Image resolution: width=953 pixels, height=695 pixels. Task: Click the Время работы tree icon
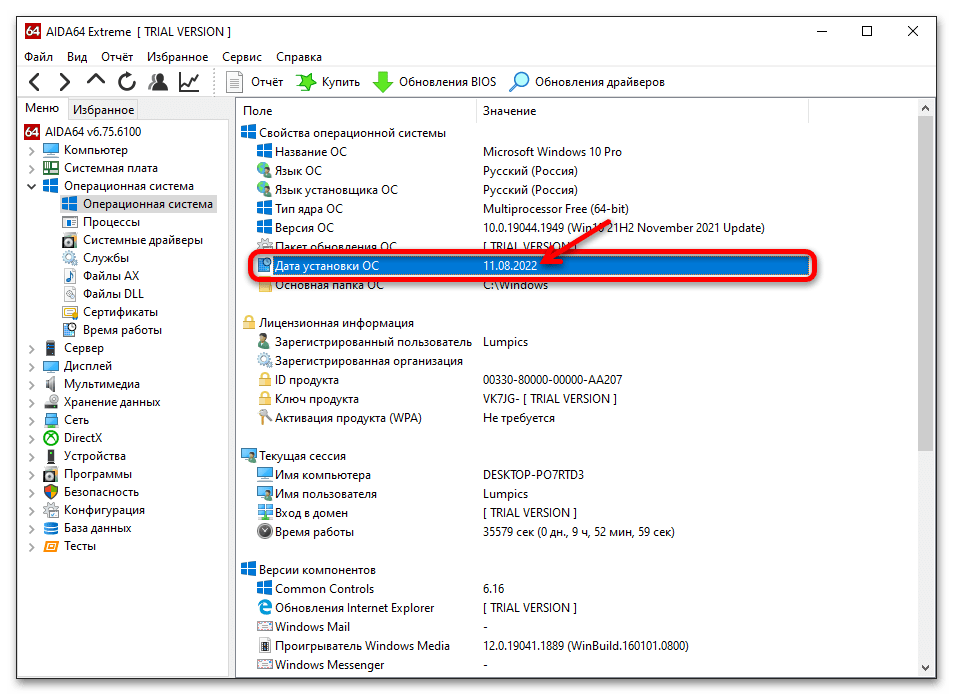click(x=70, y=330)
